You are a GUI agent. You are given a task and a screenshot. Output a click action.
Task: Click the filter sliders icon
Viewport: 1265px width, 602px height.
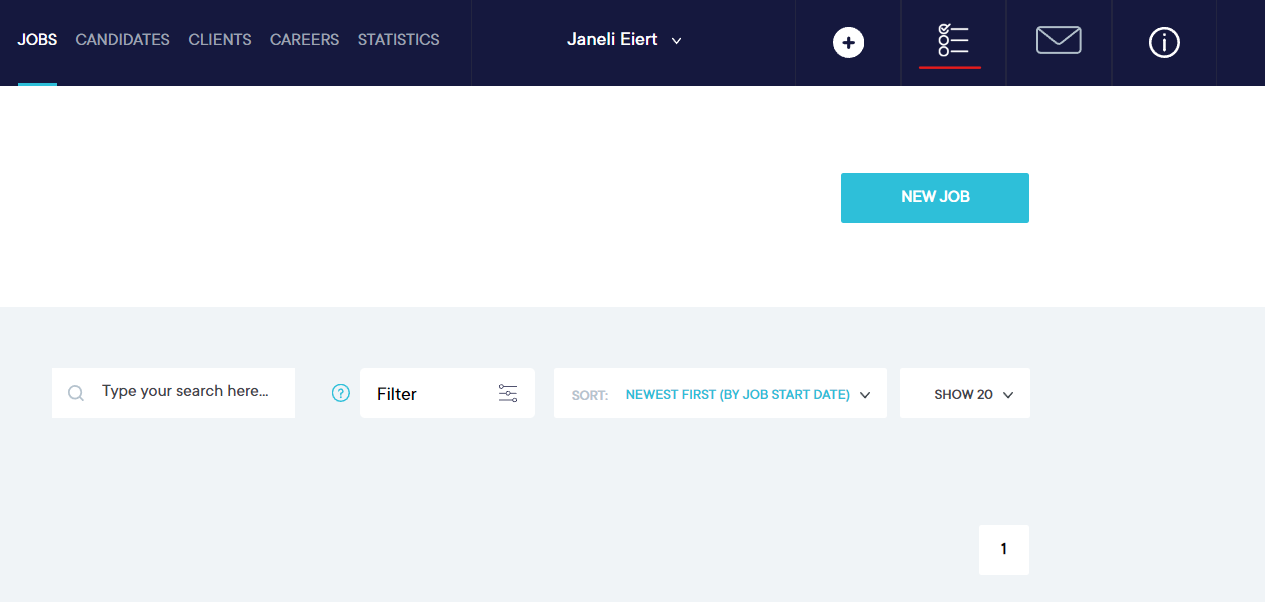(x=508, y=394)
